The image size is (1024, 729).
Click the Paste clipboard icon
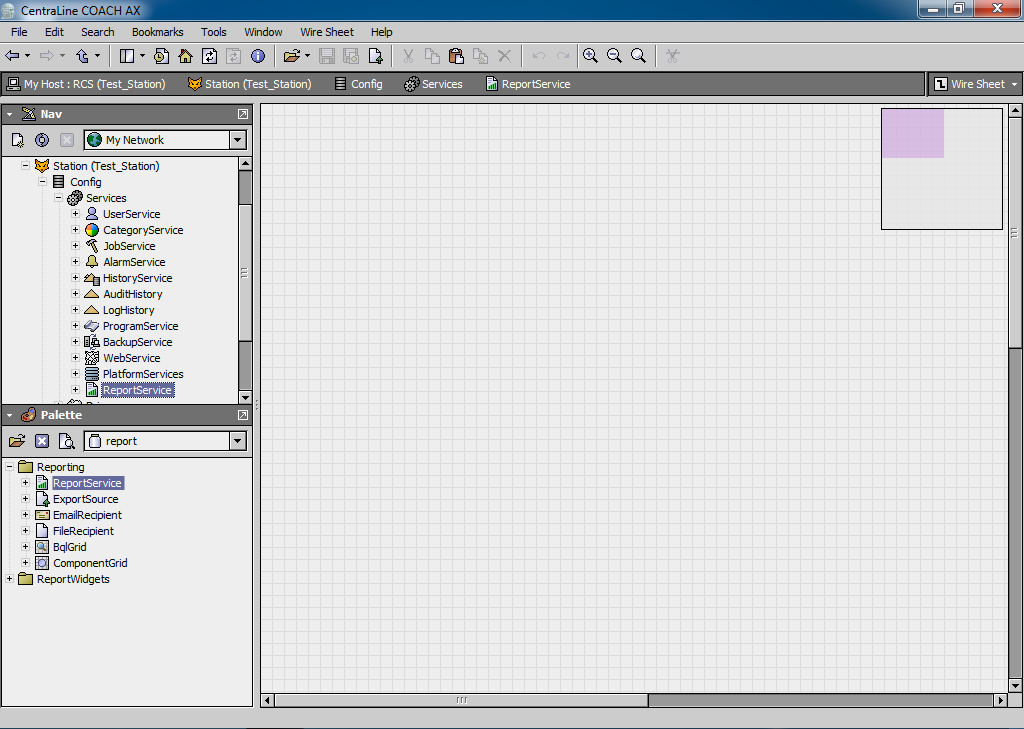point(456,56)
